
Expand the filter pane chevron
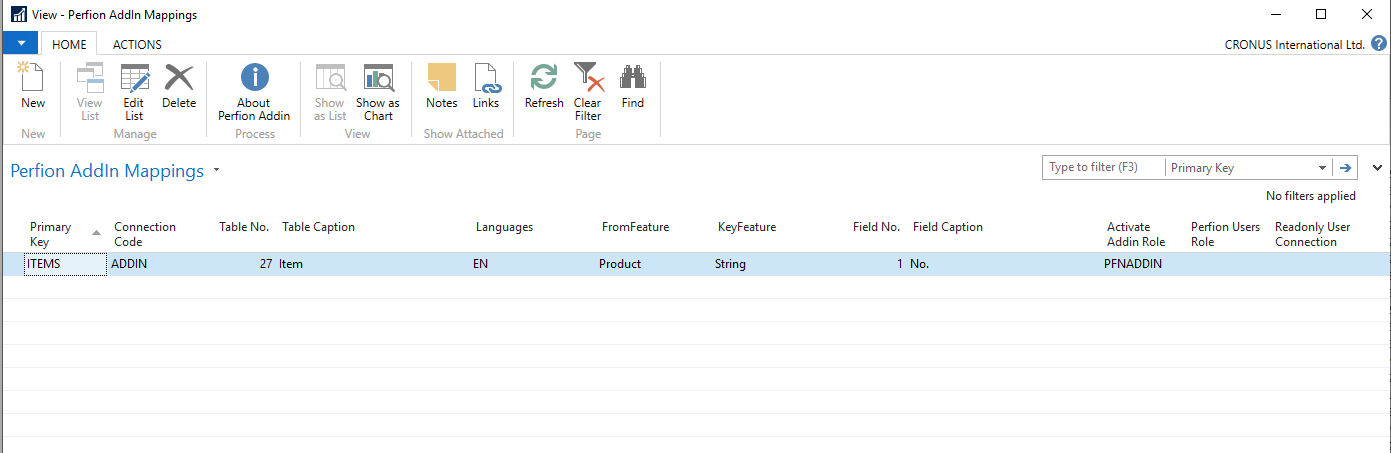pos(1378,168)
